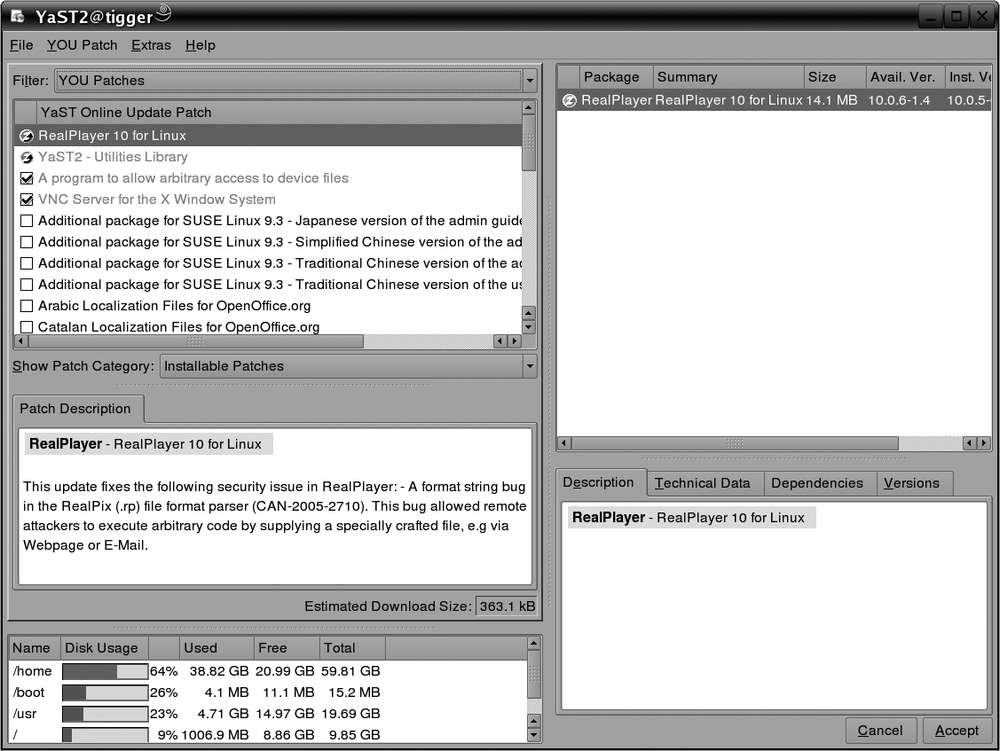Image resolution: width=1000 pixels, height=751 pixels.
Task: Click the Accept button
Action: point(957,730)
